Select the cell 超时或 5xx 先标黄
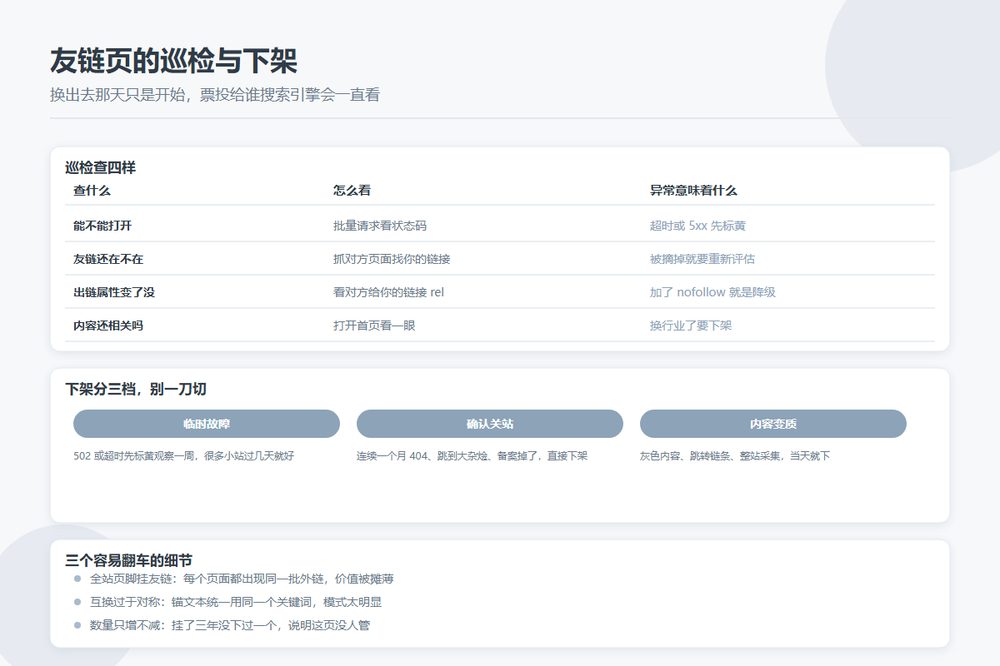 [698, 225]
